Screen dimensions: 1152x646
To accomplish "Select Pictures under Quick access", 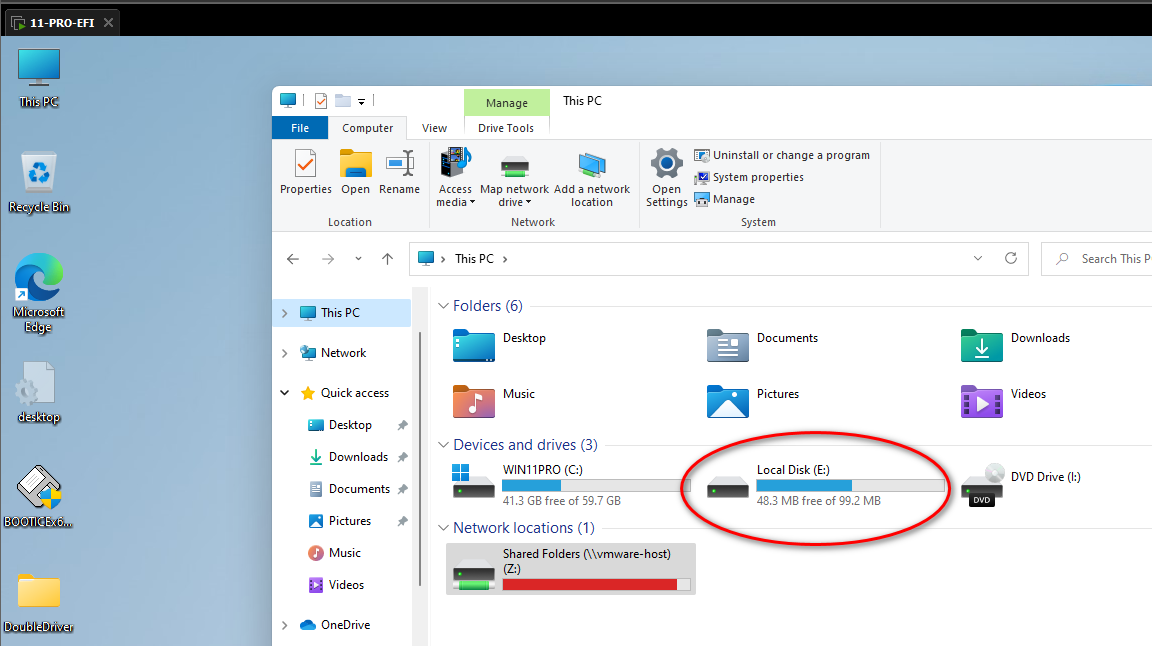I will pyautogui.click(x=350, y=521).
